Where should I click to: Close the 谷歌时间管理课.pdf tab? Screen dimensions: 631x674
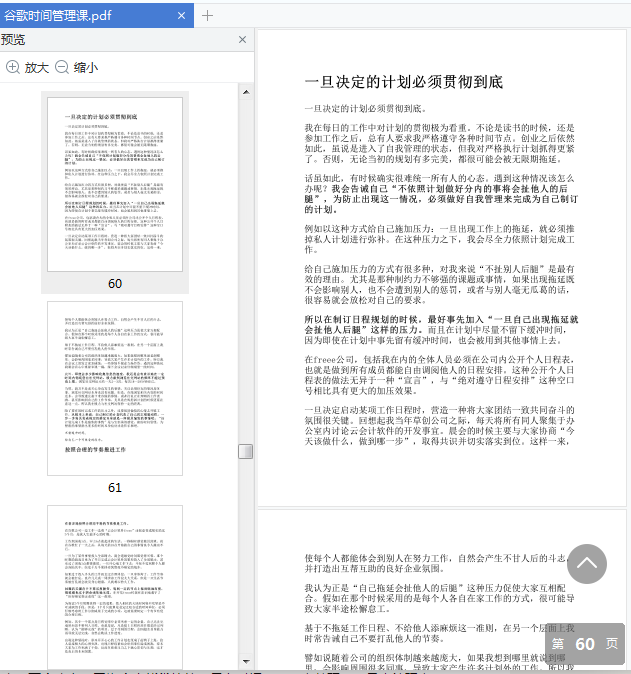click(181, 16)
